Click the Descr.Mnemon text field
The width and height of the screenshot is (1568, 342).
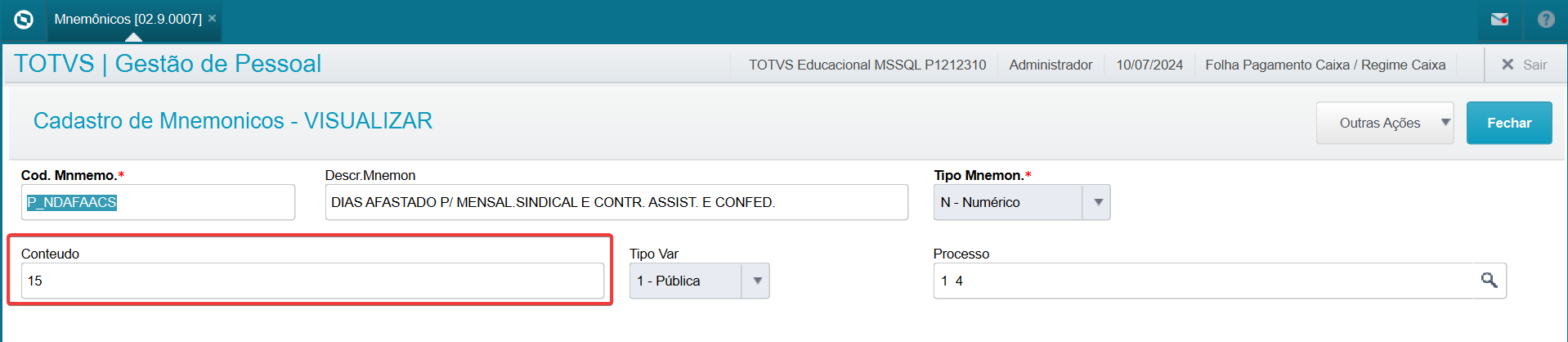616,202
